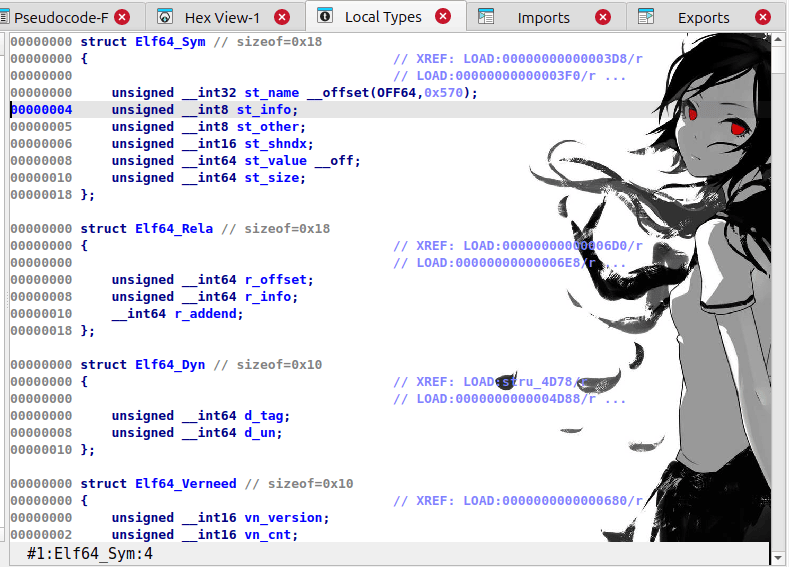Click the Exports tab icon

(x=646, y=17)
